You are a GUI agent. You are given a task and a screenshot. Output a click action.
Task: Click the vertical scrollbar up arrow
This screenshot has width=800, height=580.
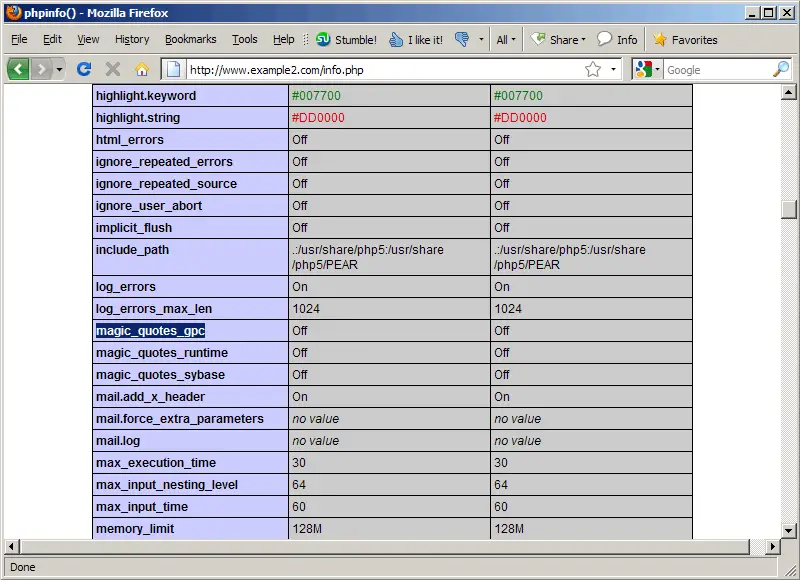pos(788,92)
